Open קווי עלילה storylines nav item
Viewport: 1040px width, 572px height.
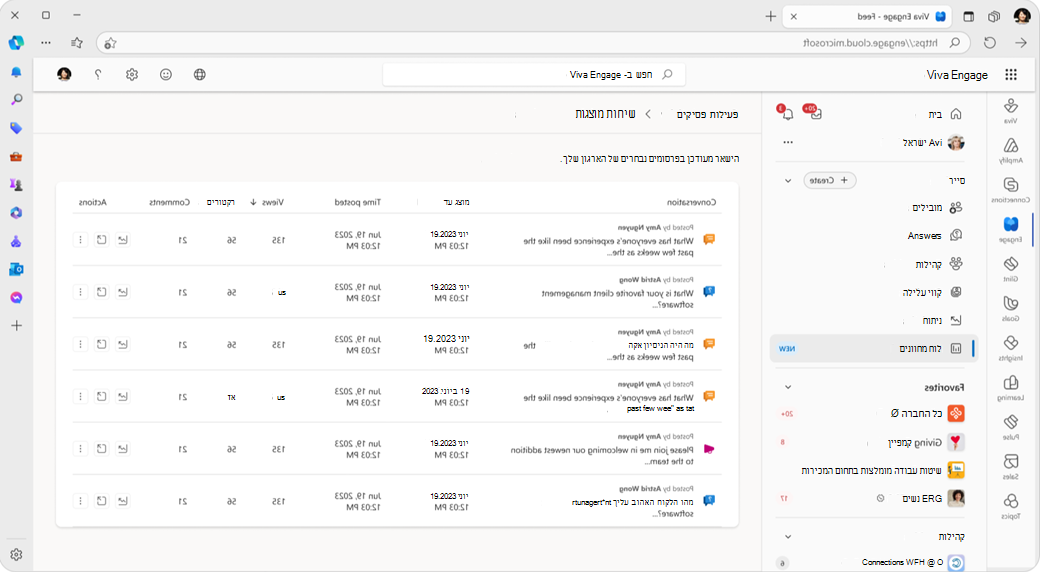(932, 292)
